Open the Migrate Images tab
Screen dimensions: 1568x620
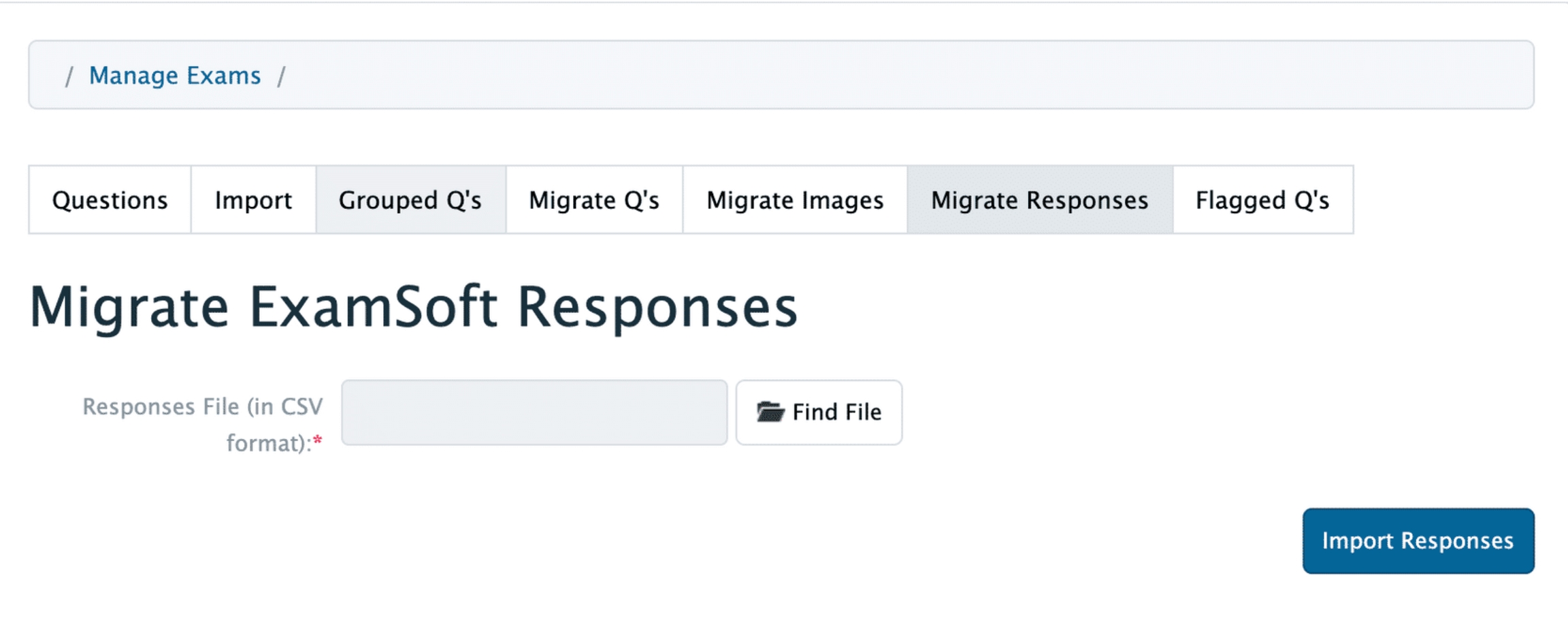[795, 200]
